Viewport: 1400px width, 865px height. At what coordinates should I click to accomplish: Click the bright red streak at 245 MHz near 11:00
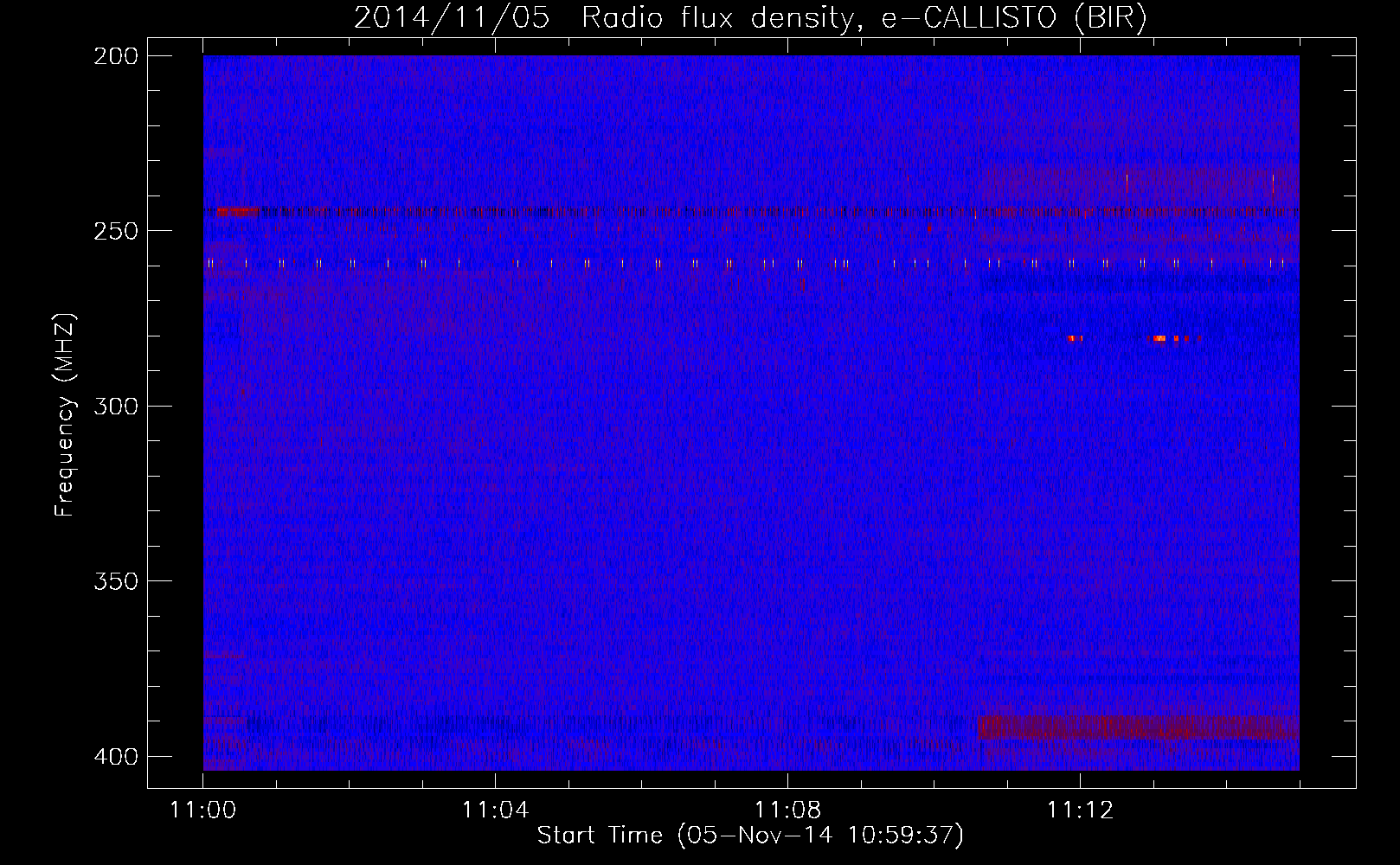point(237,211)
